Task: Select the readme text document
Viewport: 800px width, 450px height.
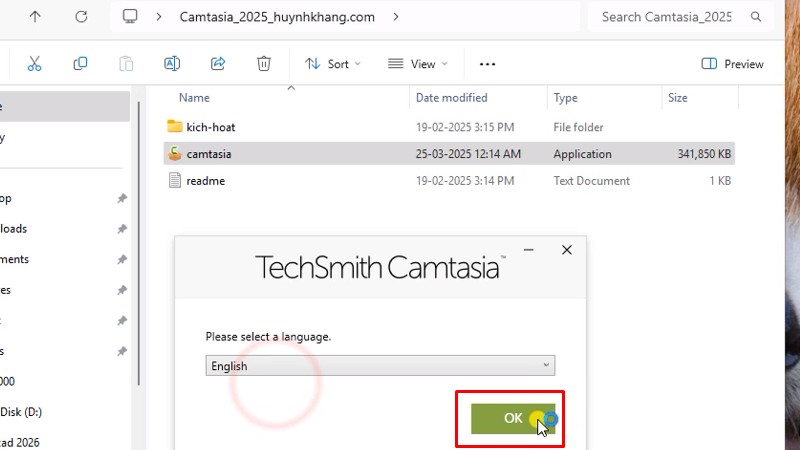Action: point(205,181)
